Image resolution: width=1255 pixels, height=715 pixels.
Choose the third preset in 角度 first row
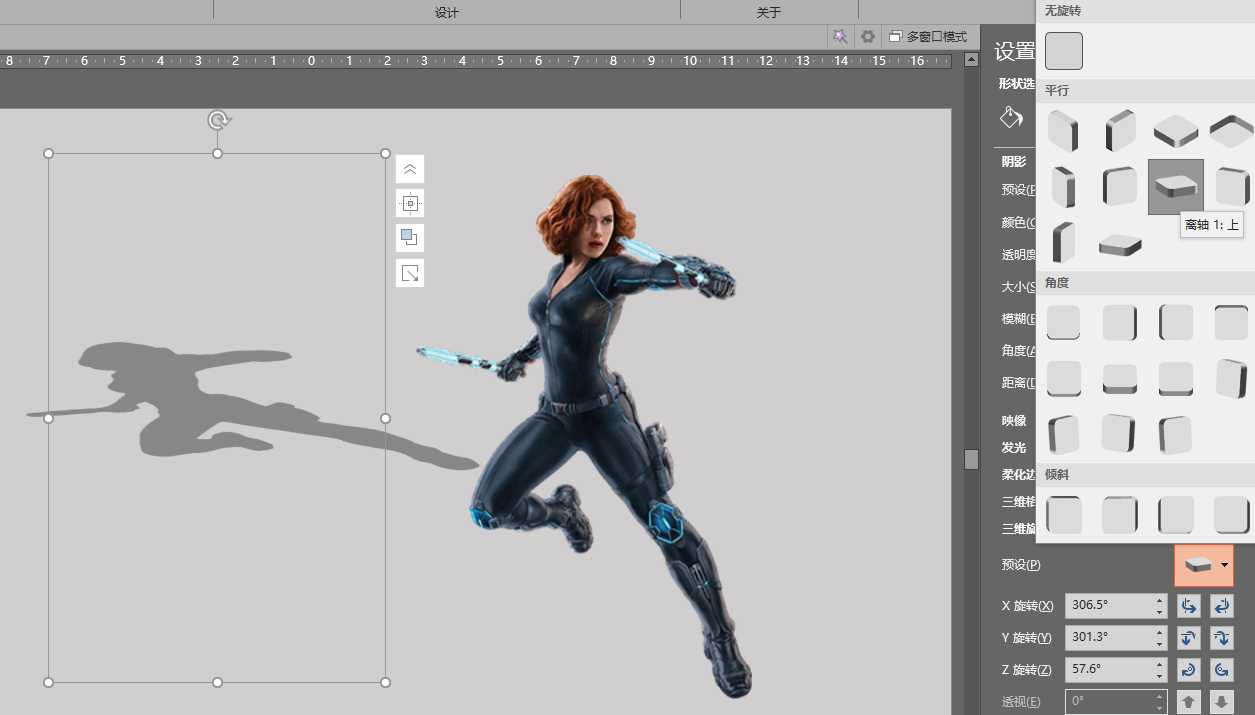1176,323
